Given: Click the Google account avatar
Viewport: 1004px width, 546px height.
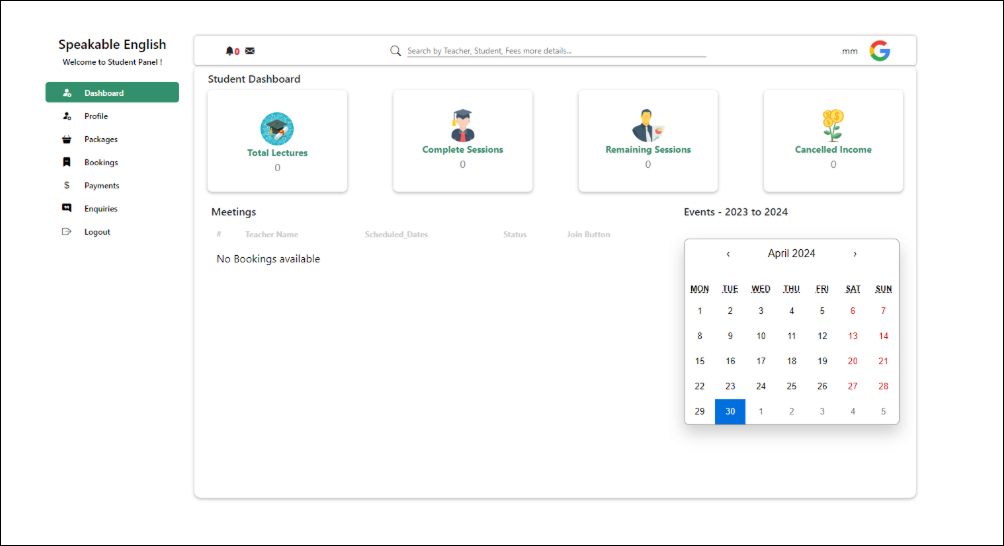Looking at the screenshot, I should 880,51.
